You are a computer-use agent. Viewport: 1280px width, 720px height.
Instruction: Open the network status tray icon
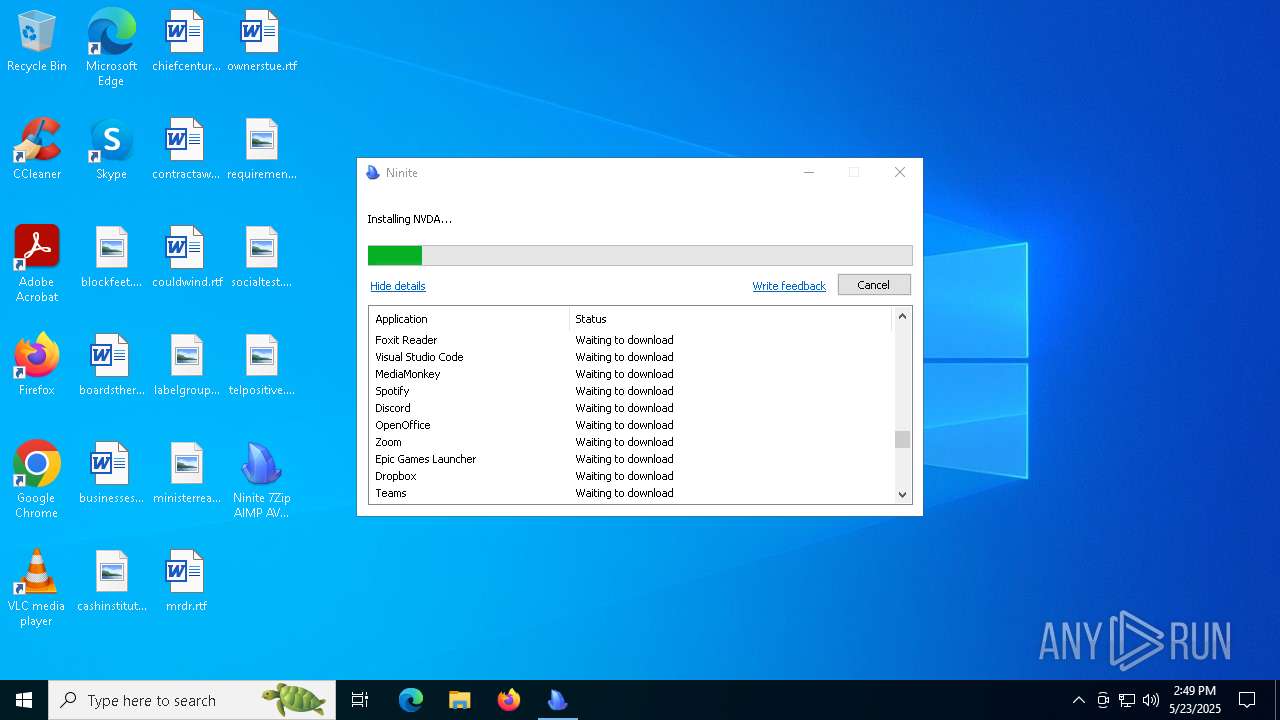tap(1127, 700)
